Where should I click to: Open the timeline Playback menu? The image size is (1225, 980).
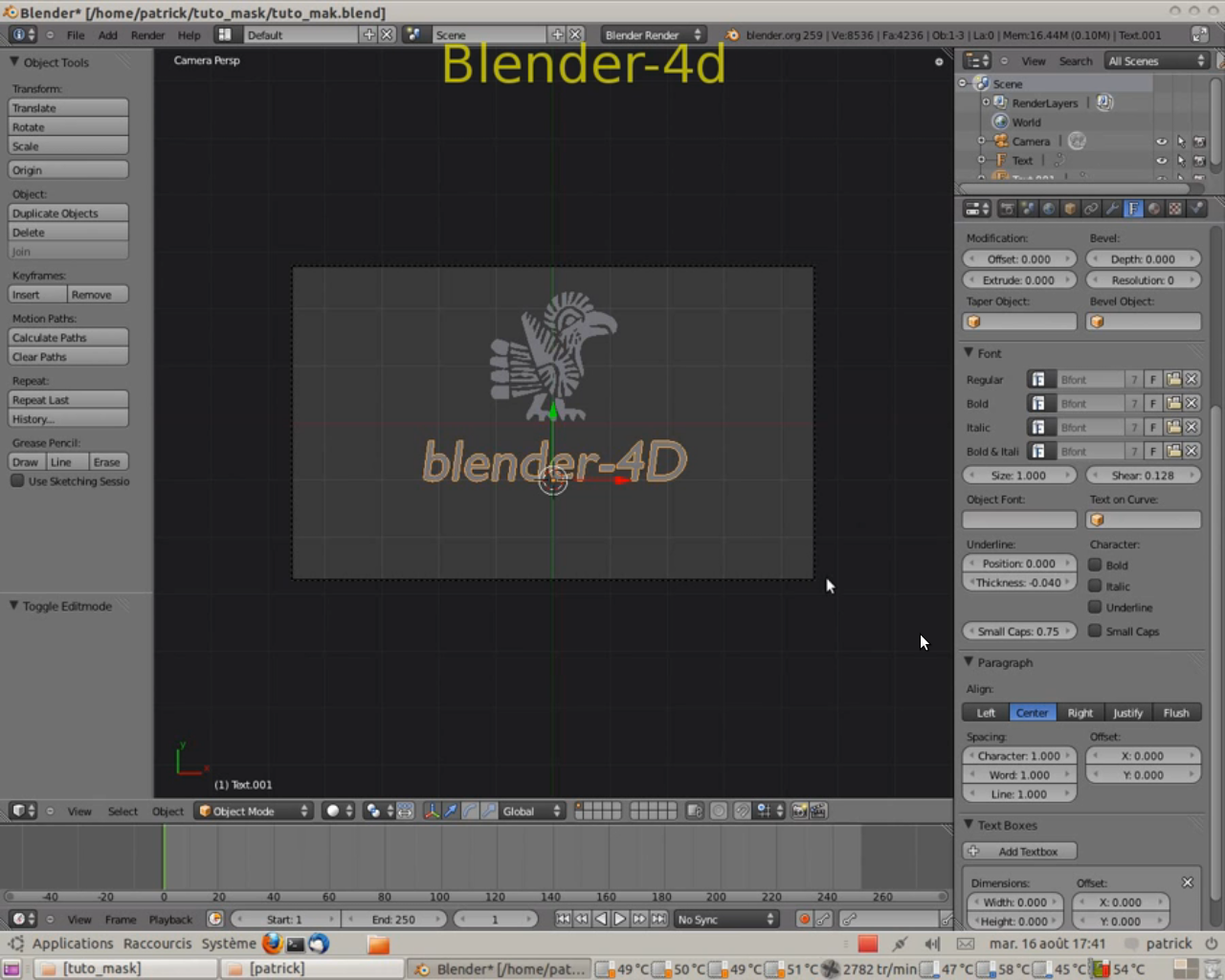pyautogui.click(x=170, y=919)
